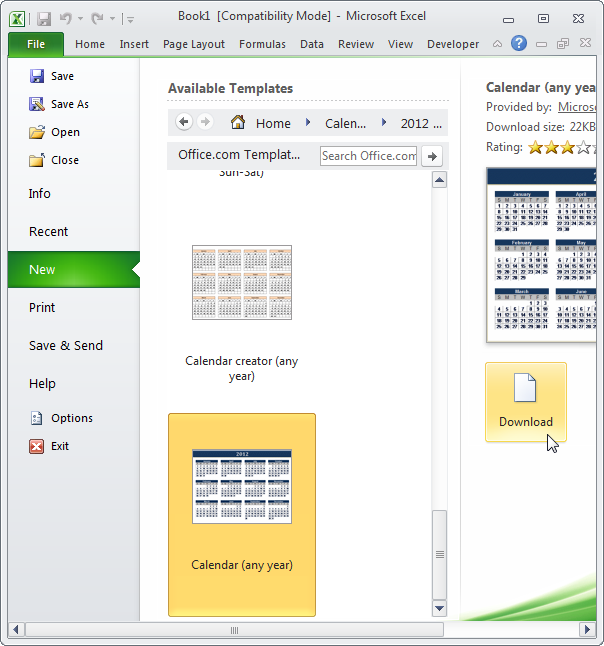The image size is (604, 646).
Task: Switch to the Review tab
Action: point(356,44)
